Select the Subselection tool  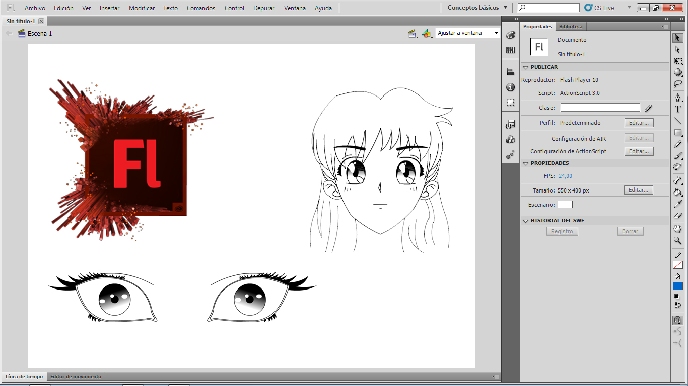pos(677,50)
